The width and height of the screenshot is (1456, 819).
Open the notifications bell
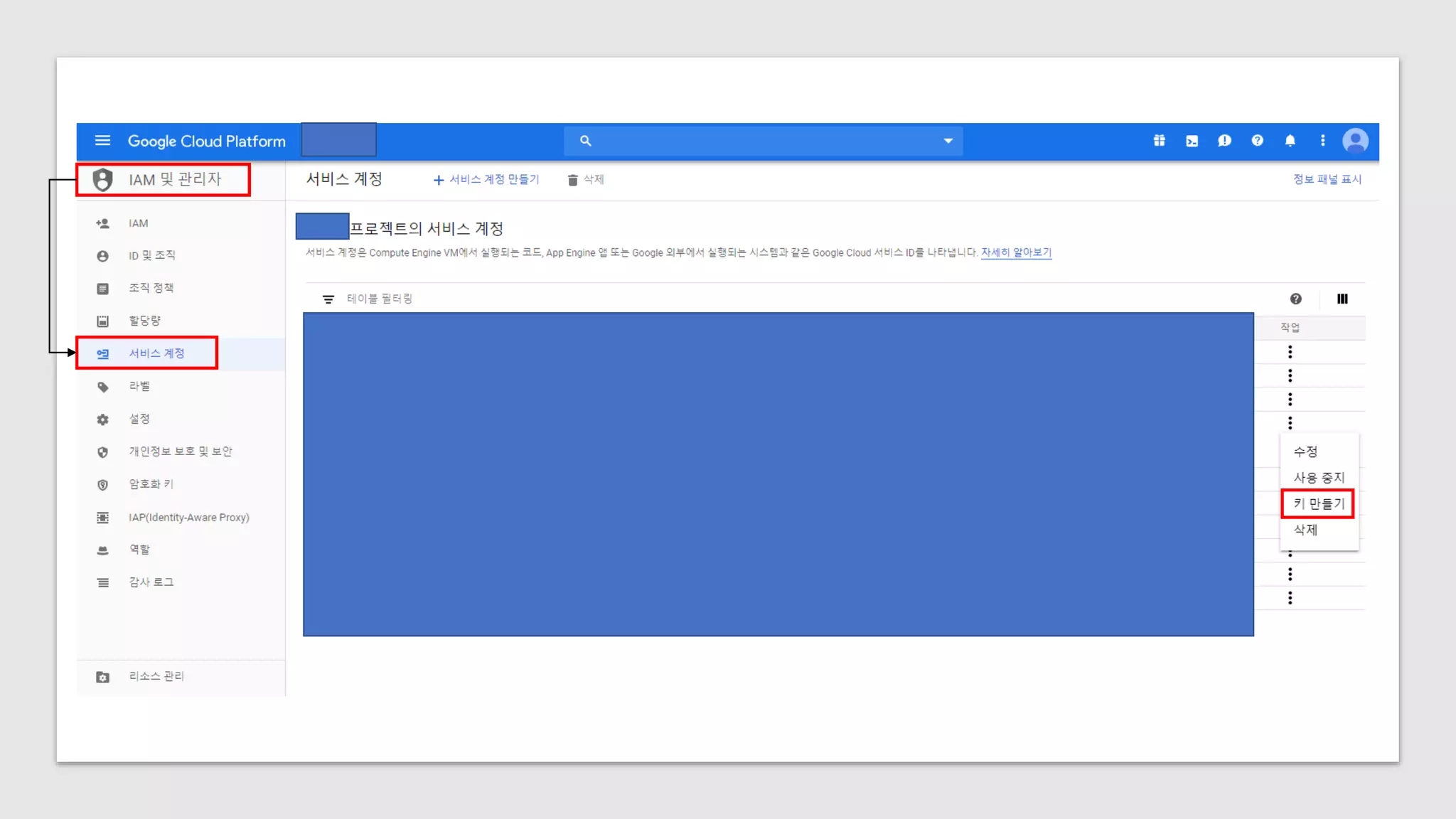[x=1290, y=141]
